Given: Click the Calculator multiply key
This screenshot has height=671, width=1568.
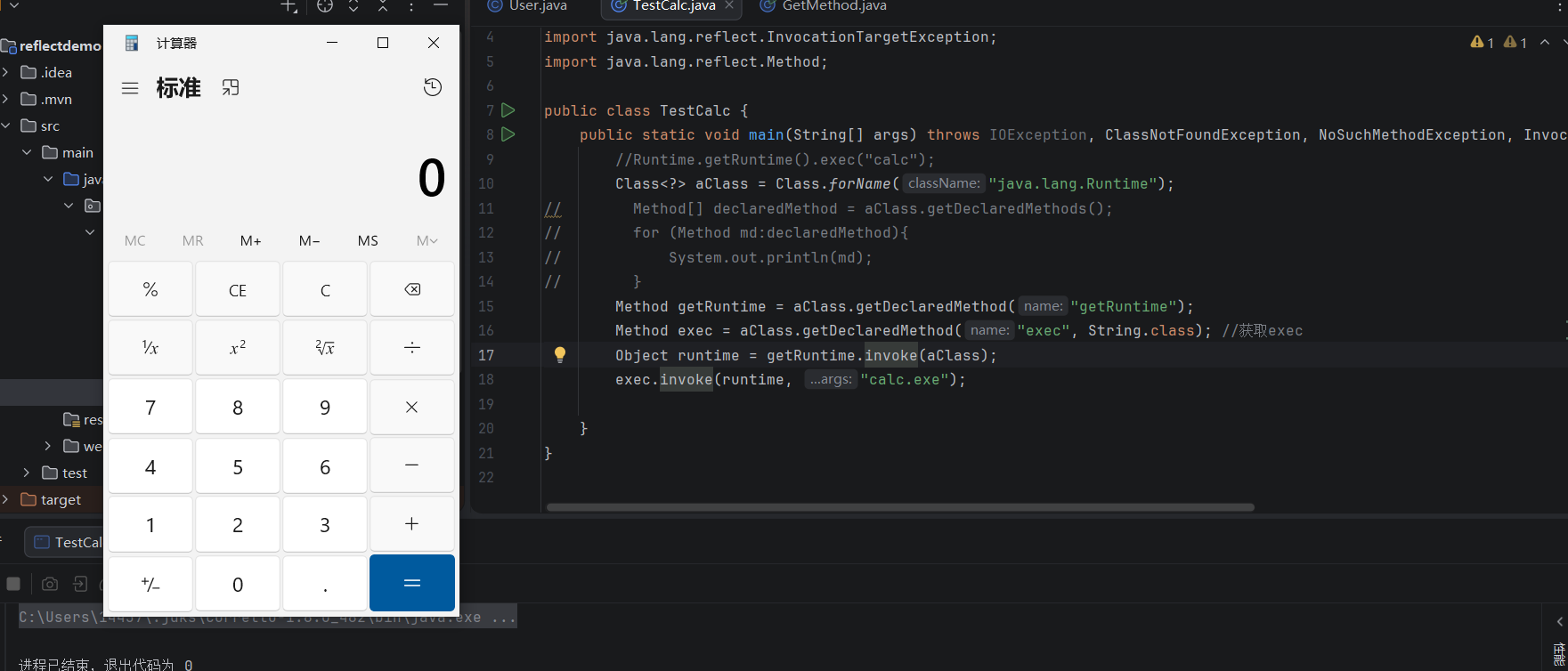Looking at the screenshot, I should (412, 407).
